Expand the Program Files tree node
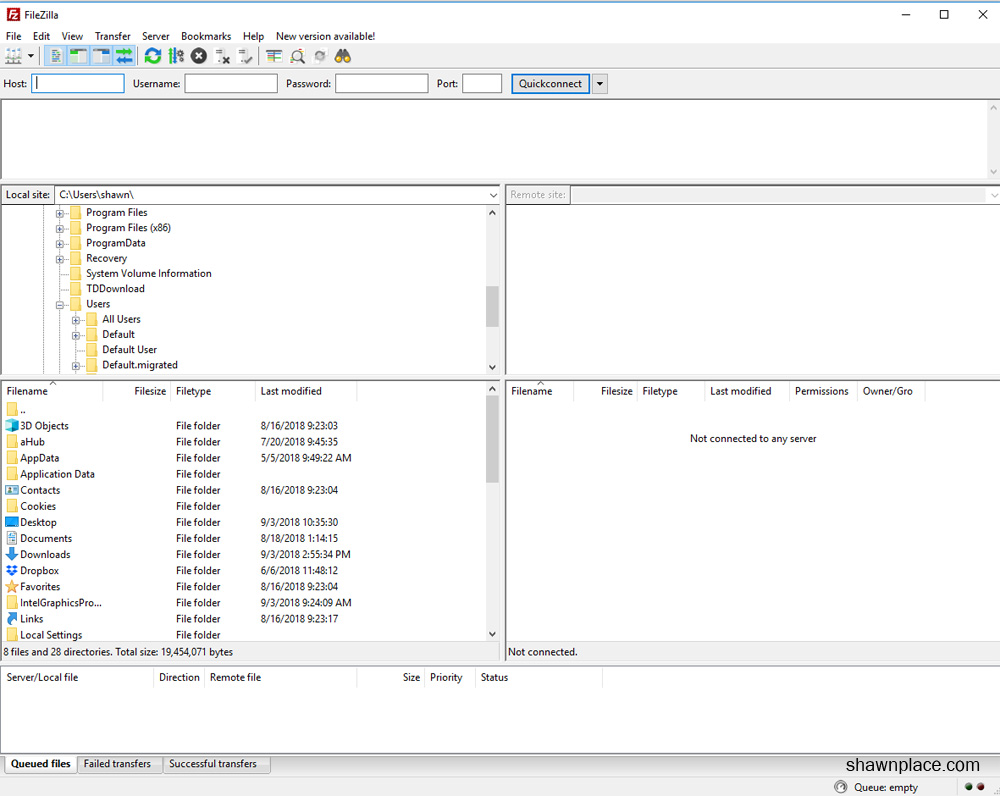This screenshot has width=1000, height=796. point(60,213)
